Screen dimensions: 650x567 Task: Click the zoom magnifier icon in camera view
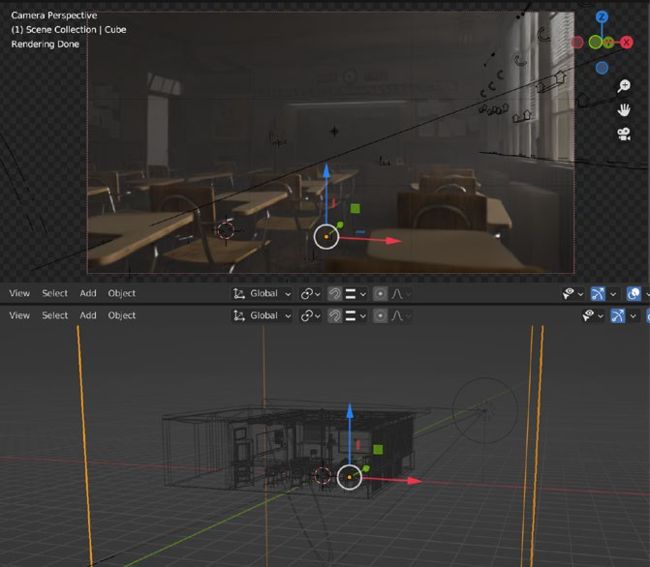[624, 87]
